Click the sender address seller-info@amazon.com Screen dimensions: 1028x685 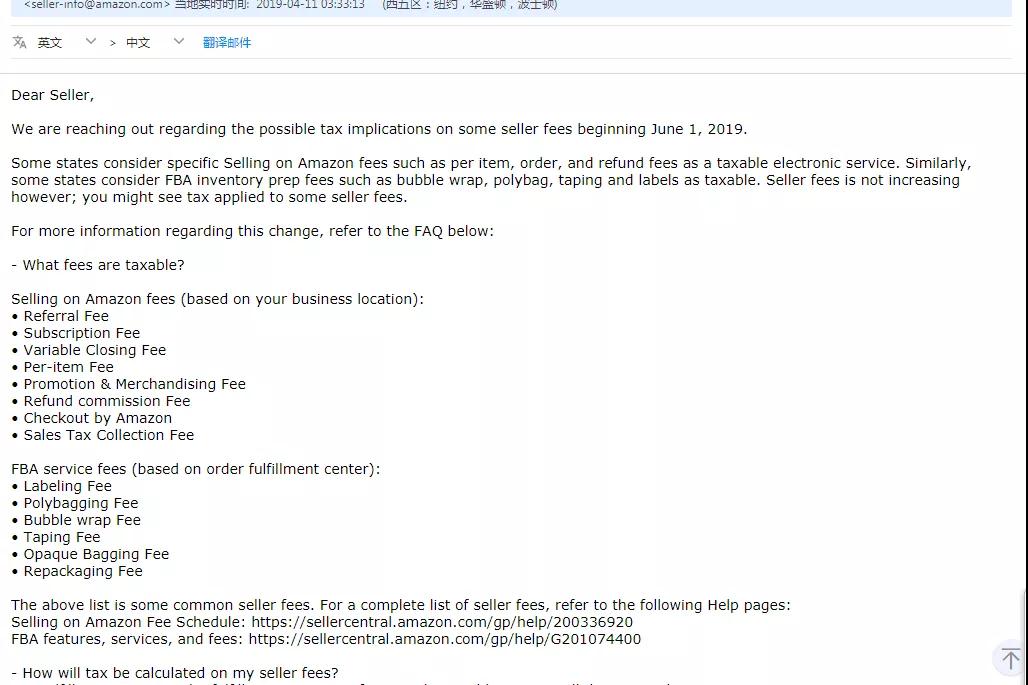[x=97, y=5]
